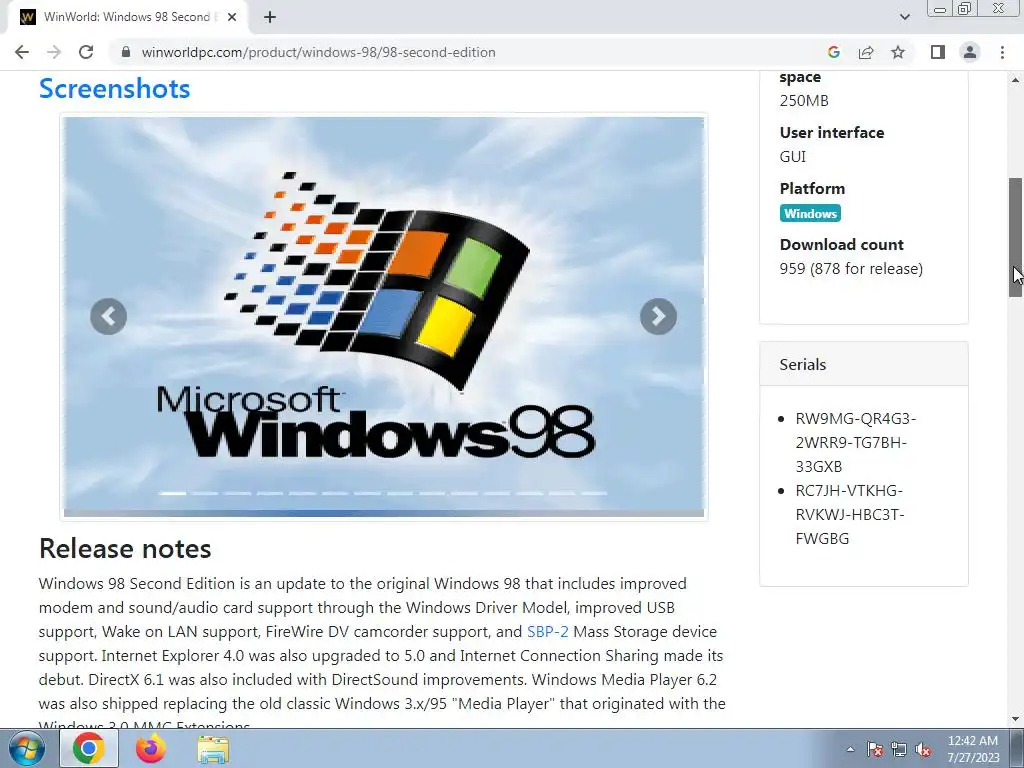Click the User interface value GUI

792,157
